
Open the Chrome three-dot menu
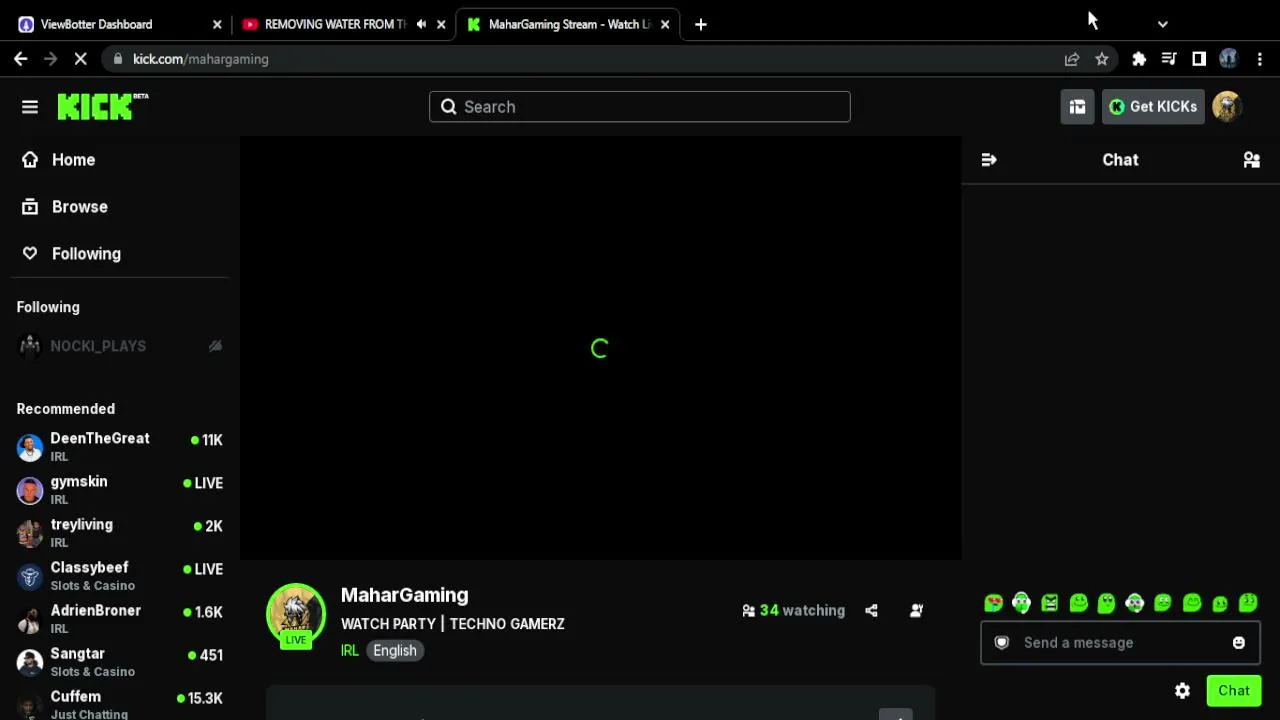pyautogui.click(x=1259, y=59)
